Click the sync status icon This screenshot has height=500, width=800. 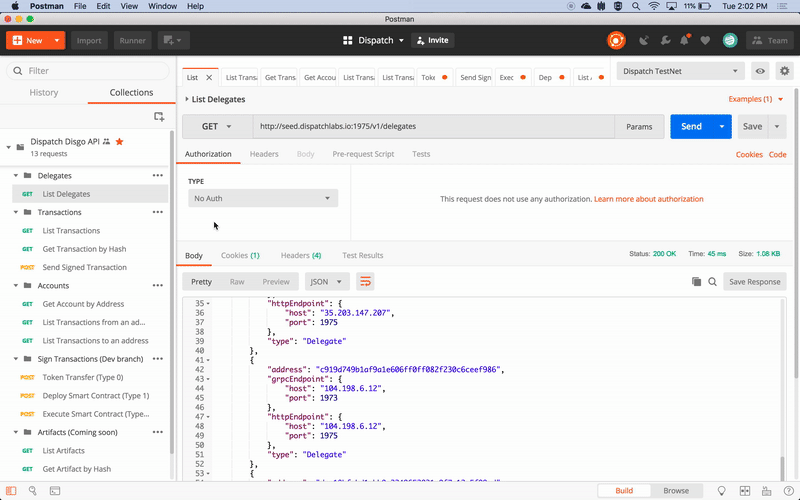point(616,40)
